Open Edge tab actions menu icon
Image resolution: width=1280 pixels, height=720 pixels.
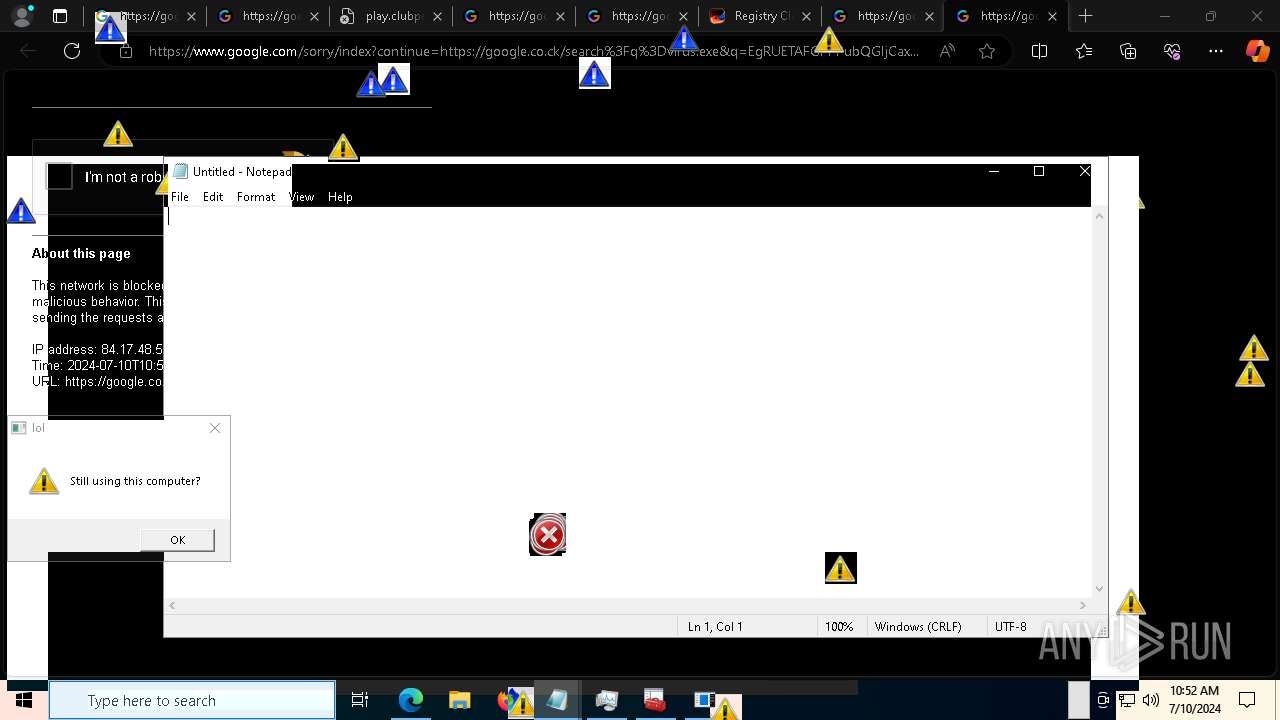pyautogui.click(x=60, y=16)
